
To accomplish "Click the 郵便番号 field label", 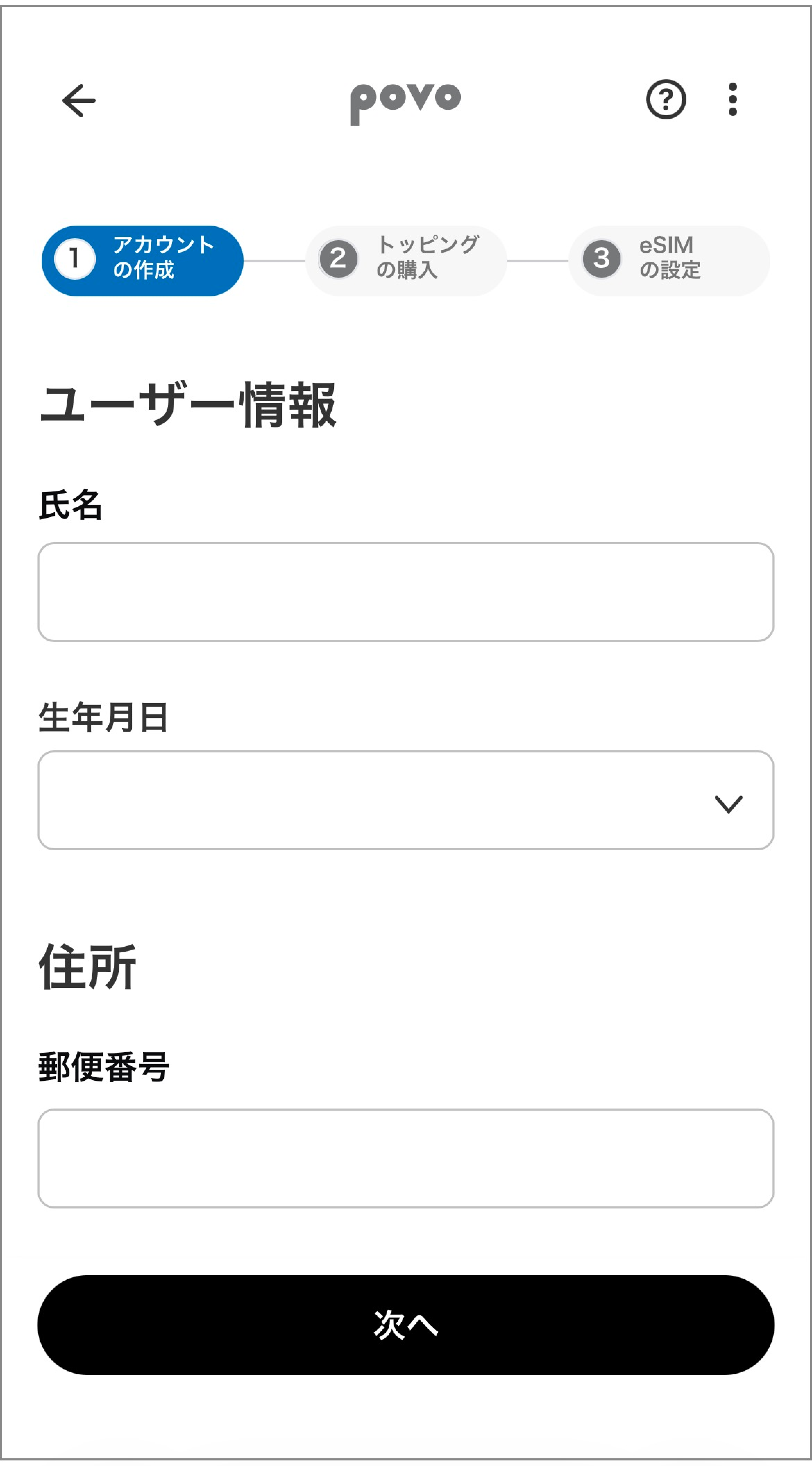I will 104,1067.
